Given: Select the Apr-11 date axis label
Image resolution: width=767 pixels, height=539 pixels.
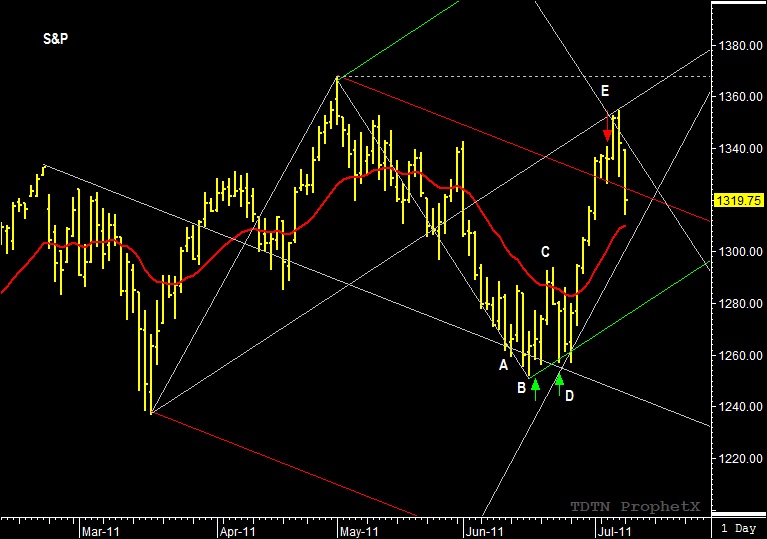Looking at the screenshot, I should tap(237, 532).
